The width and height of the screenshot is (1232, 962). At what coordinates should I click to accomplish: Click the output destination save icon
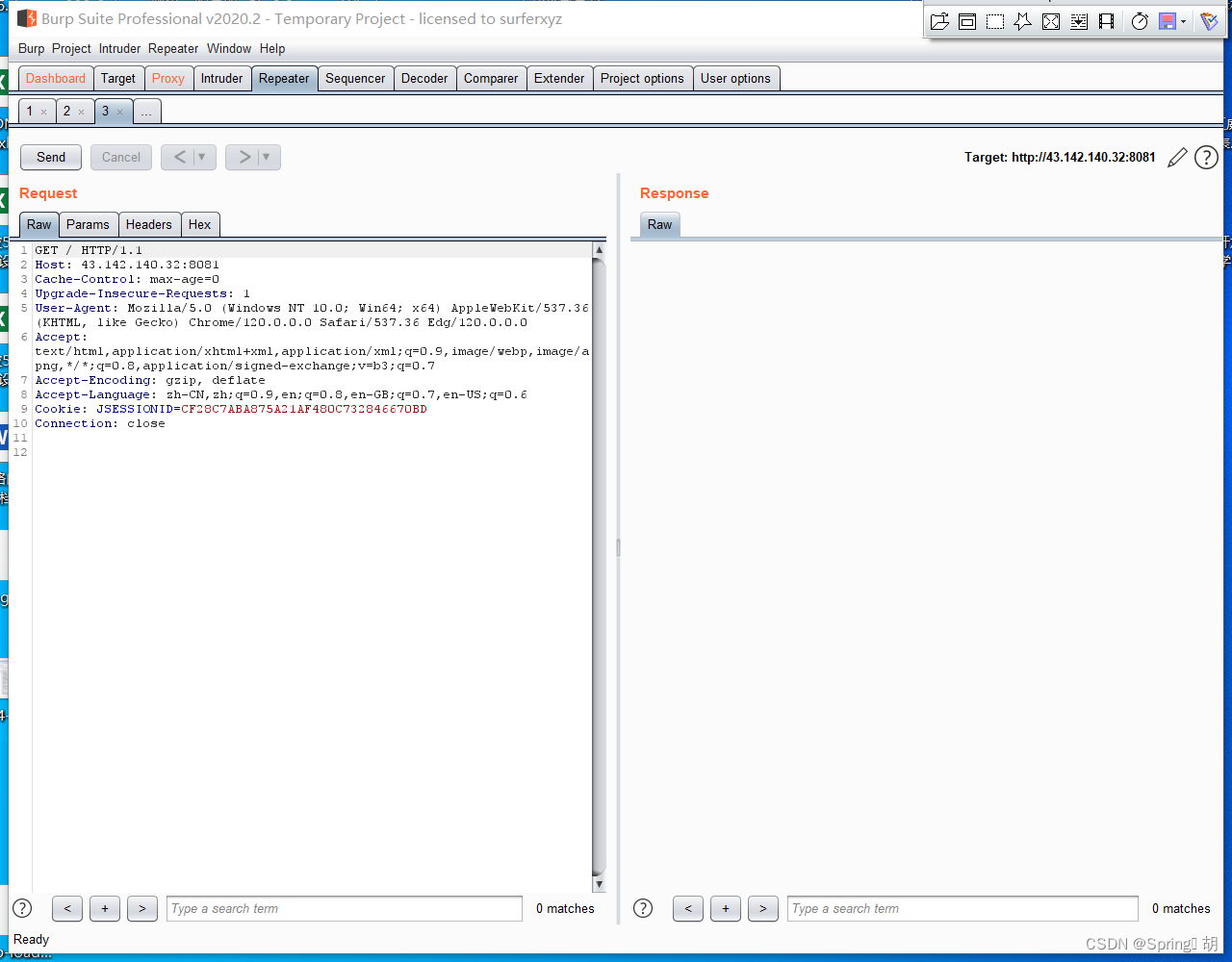point(1168,21)
